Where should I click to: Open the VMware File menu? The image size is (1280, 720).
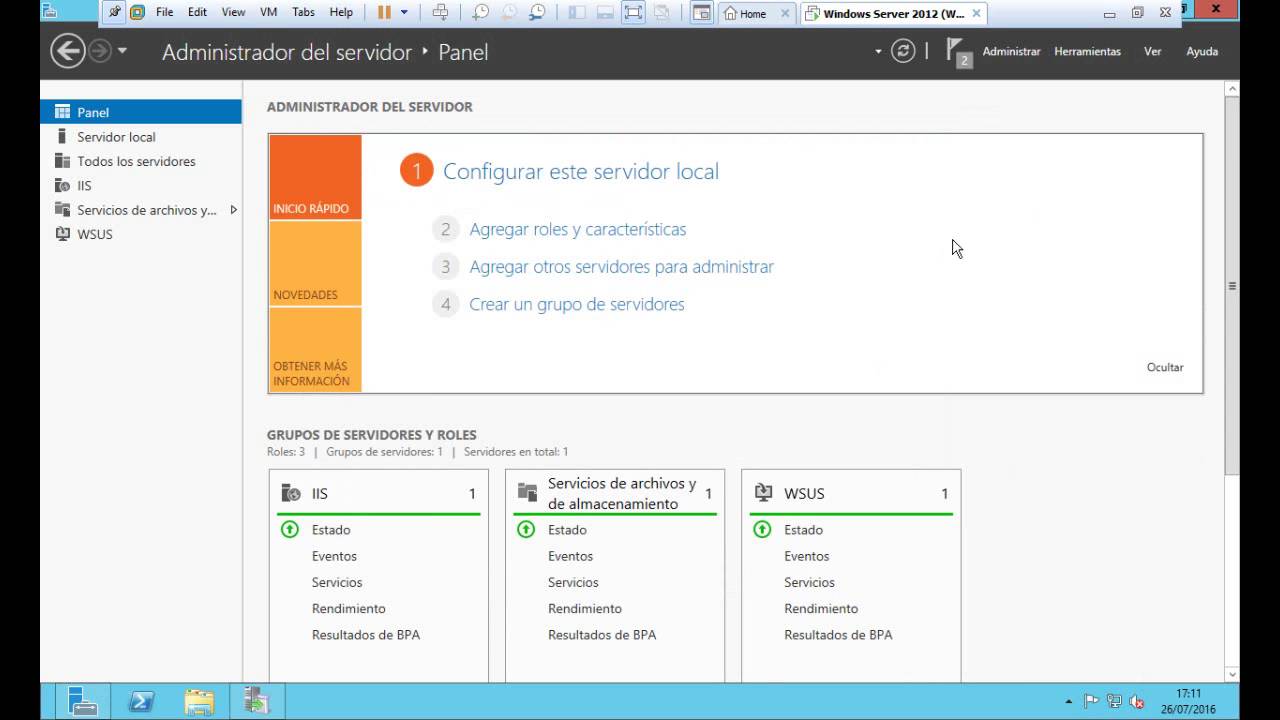[165, 13]
